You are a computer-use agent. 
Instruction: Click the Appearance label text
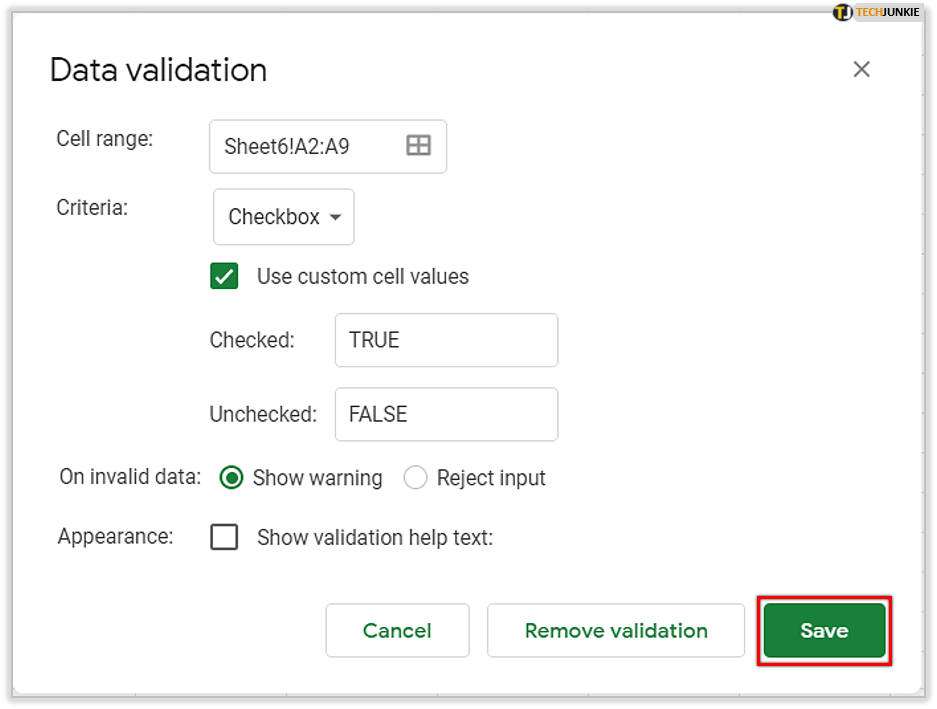[115, 537]
